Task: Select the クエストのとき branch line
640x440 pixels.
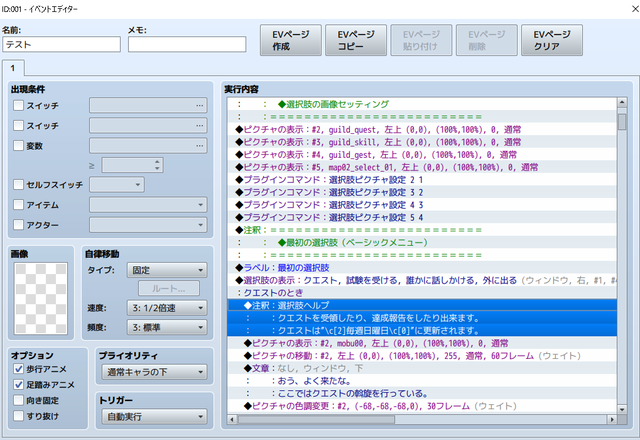Action: coord(422,293)
